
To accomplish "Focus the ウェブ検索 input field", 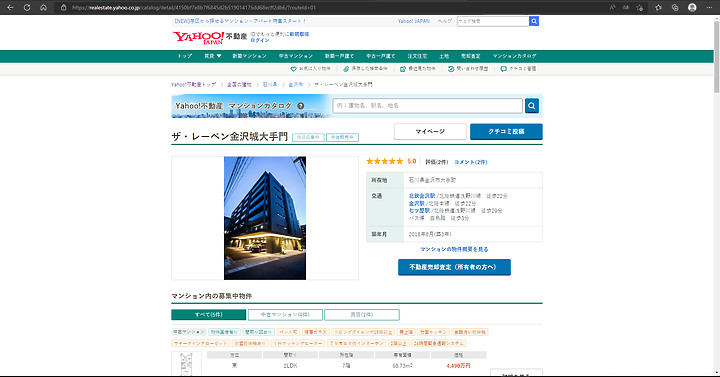I will [493, 21].
